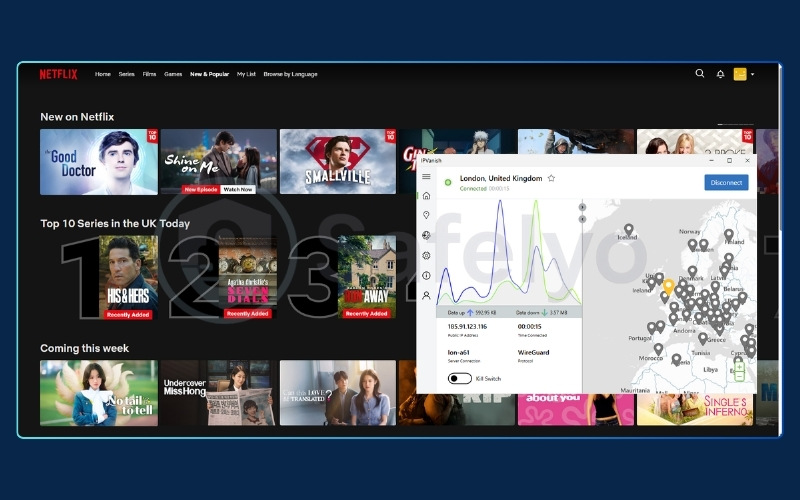This screenshot has height=500, width=800.
Task: Click the WireGuard protocol text
Action: point(533,353)
